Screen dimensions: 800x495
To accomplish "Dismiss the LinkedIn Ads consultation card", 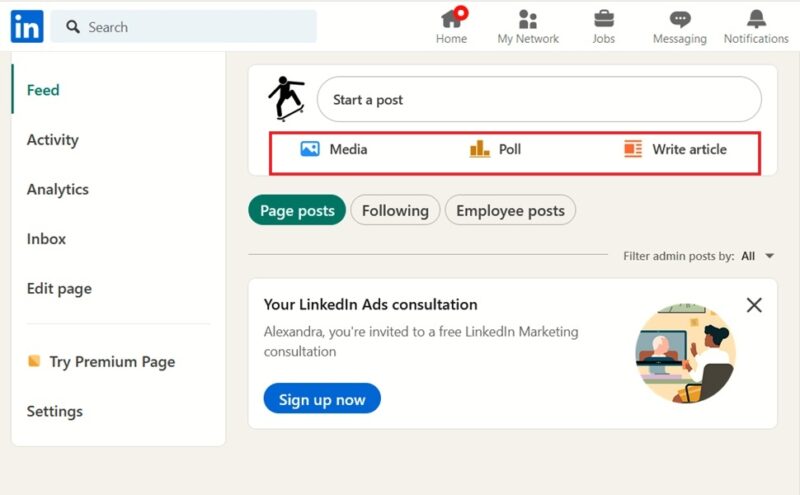I will point(754,305).
